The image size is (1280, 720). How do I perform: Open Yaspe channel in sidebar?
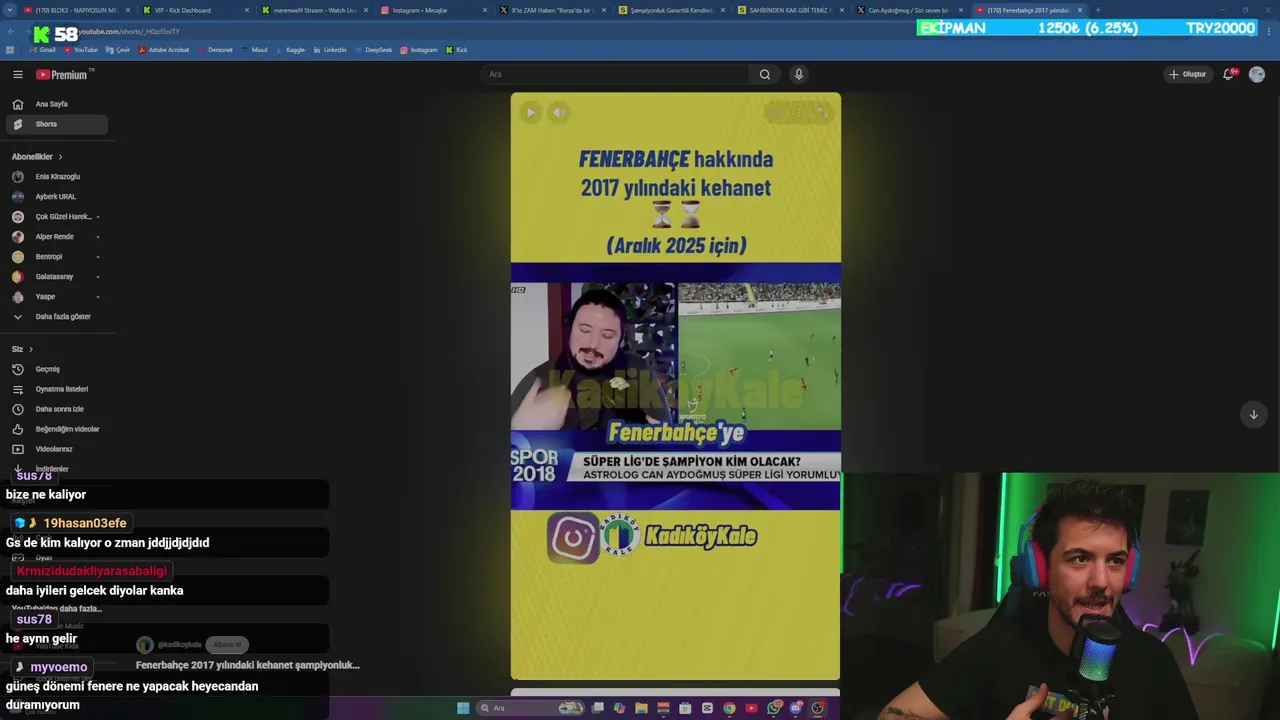click(56, 297)
